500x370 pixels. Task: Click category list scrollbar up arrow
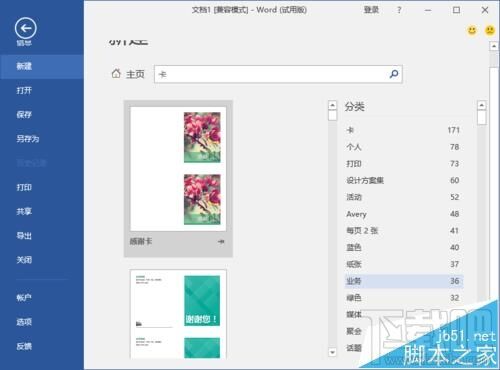481,105
